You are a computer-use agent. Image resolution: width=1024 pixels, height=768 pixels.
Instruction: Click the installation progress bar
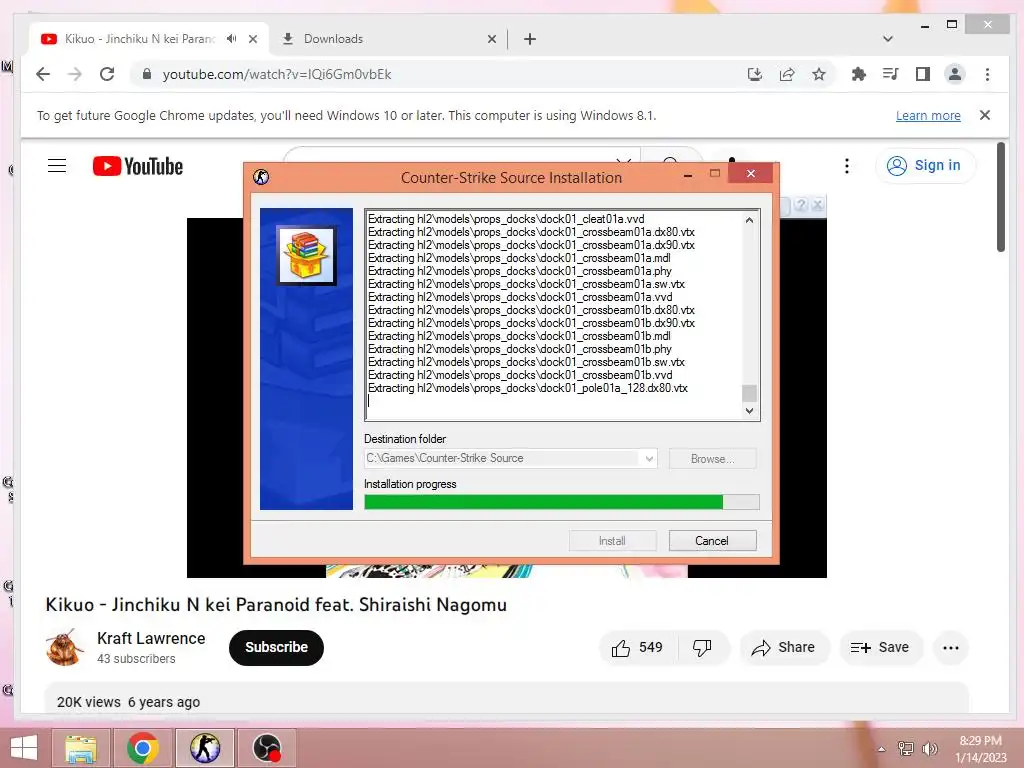562,502
